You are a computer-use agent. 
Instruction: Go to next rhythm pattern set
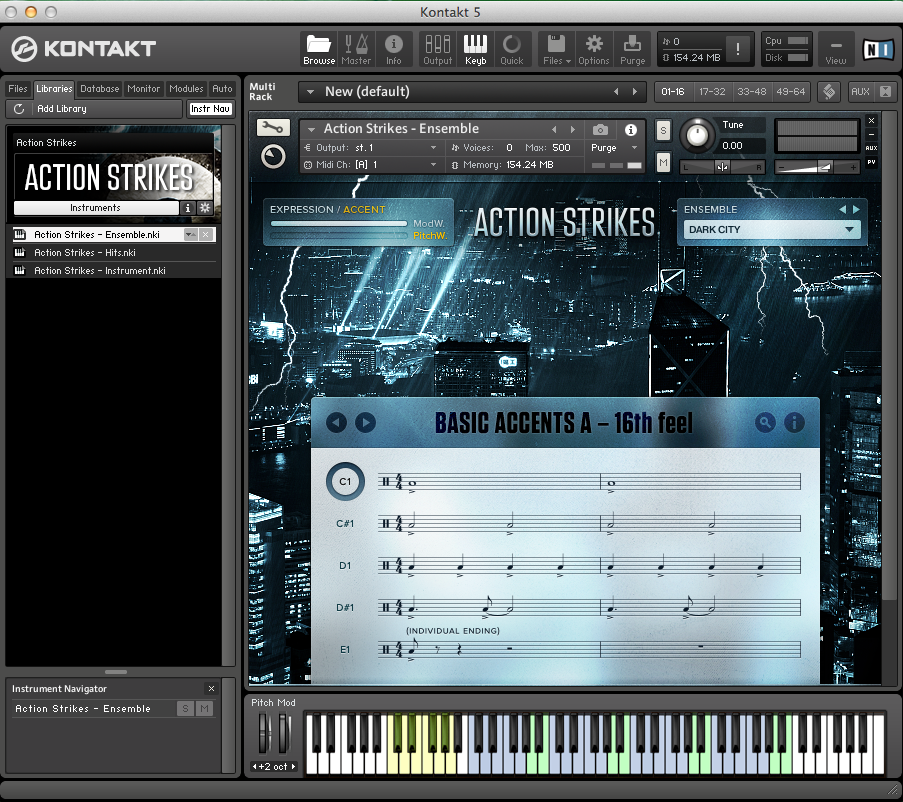[365, 423]
